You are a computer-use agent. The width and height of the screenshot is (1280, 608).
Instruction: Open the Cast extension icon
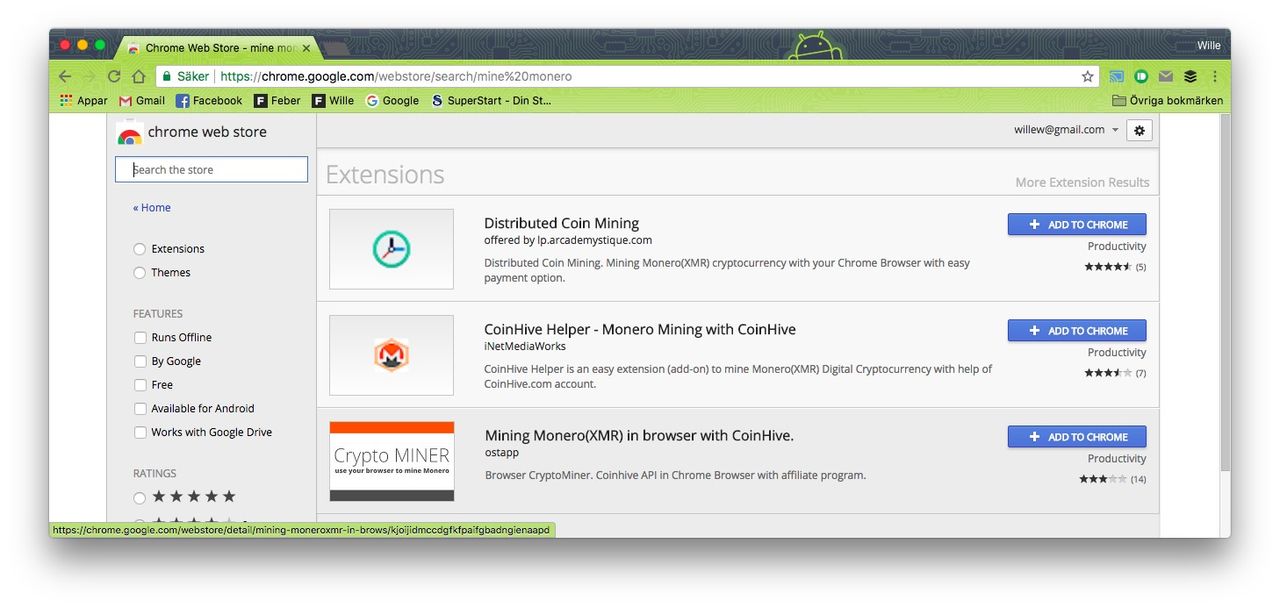coord(1116,77)
